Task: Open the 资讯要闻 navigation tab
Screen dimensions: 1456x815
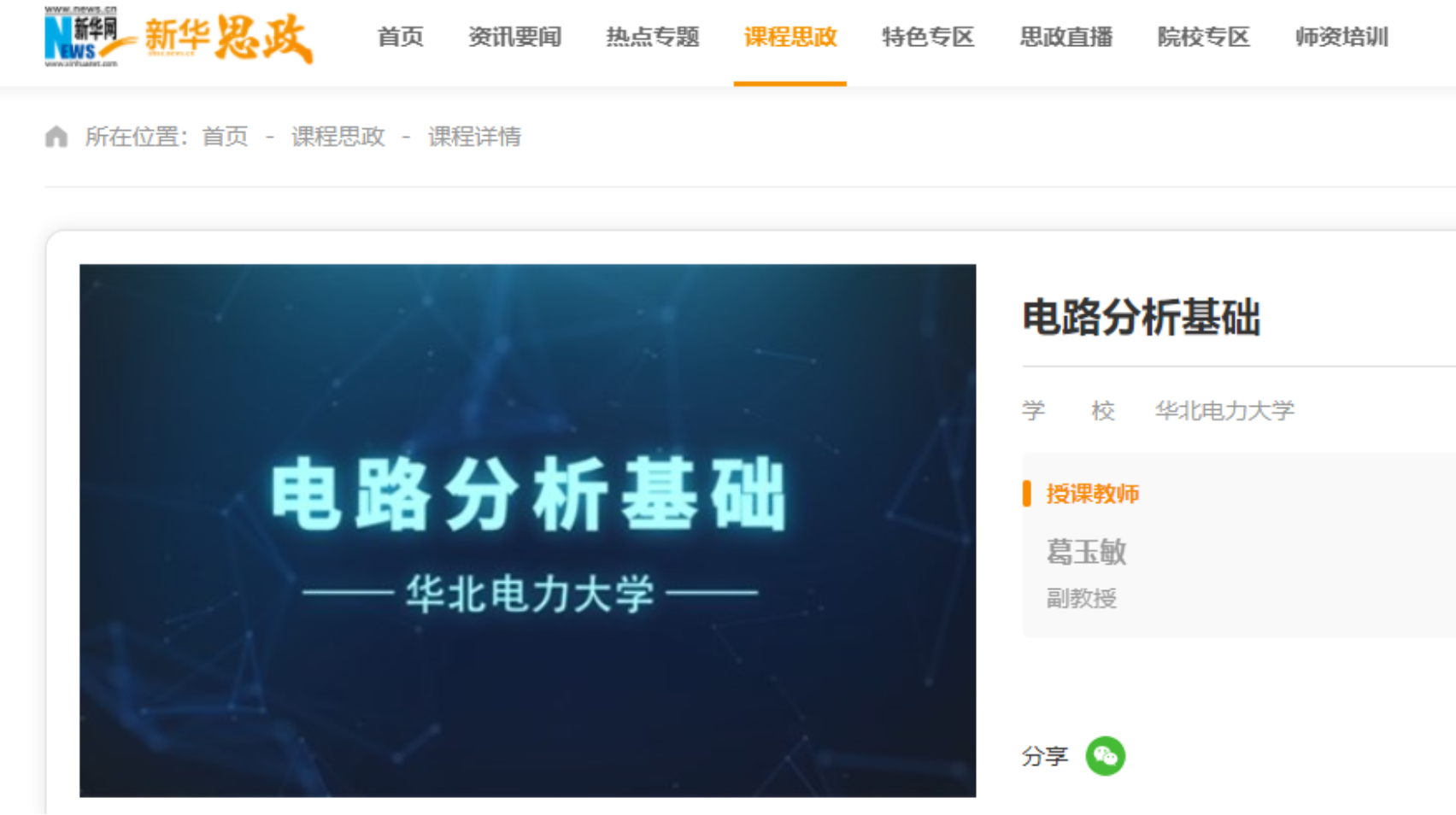Action: (x=514, y=38)
